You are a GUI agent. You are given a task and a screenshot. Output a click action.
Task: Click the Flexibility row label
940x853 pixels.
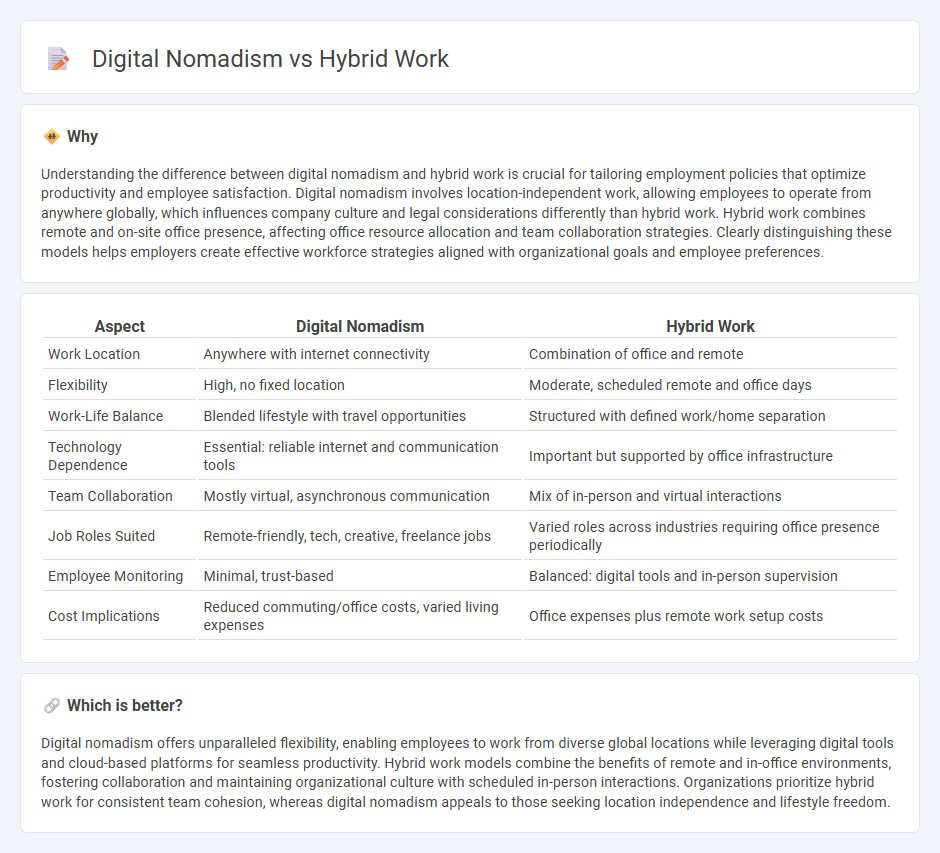click(78, 385)
